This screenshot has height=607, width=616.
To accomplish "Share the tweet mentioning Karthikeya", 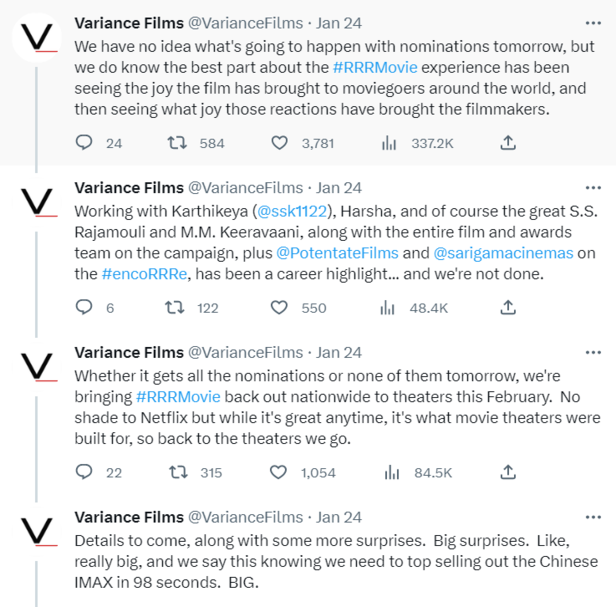I will (507, 308).
